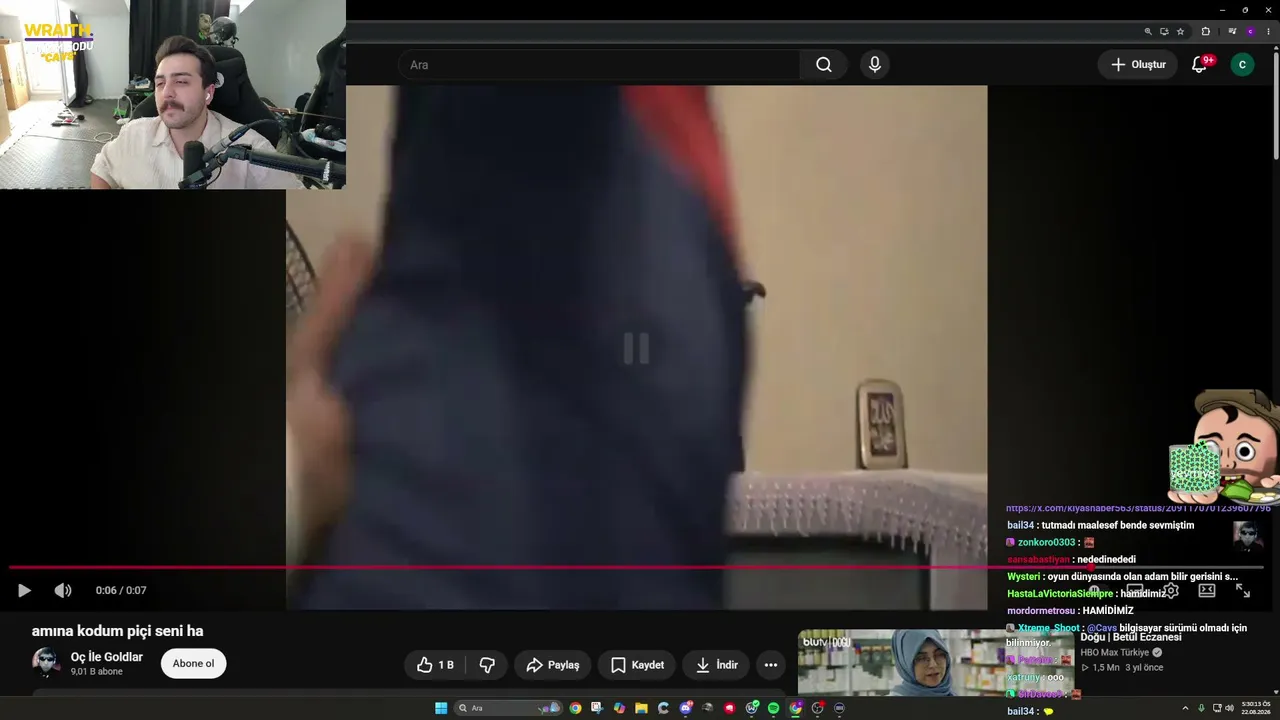Open Spotify from the taskbar

click(x=773, y=708)
